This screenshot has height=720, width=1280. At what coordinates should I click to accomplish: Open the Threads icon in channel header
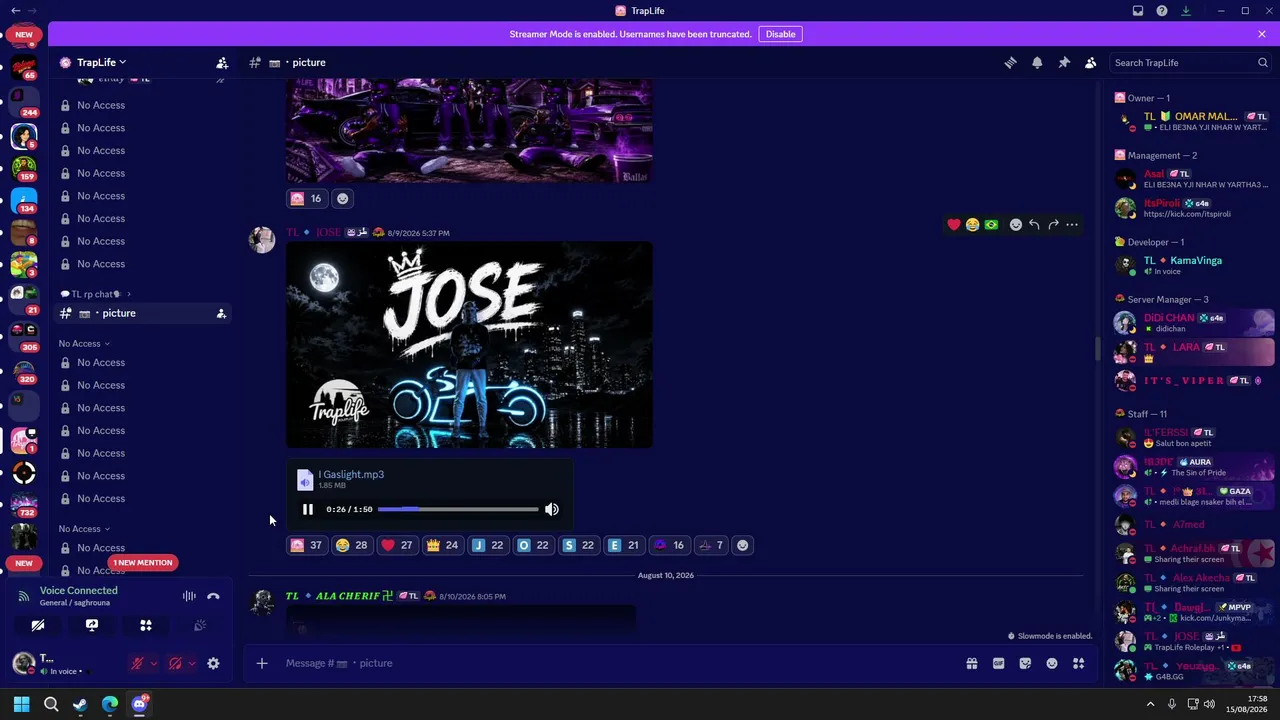[x=1010, y=62]
